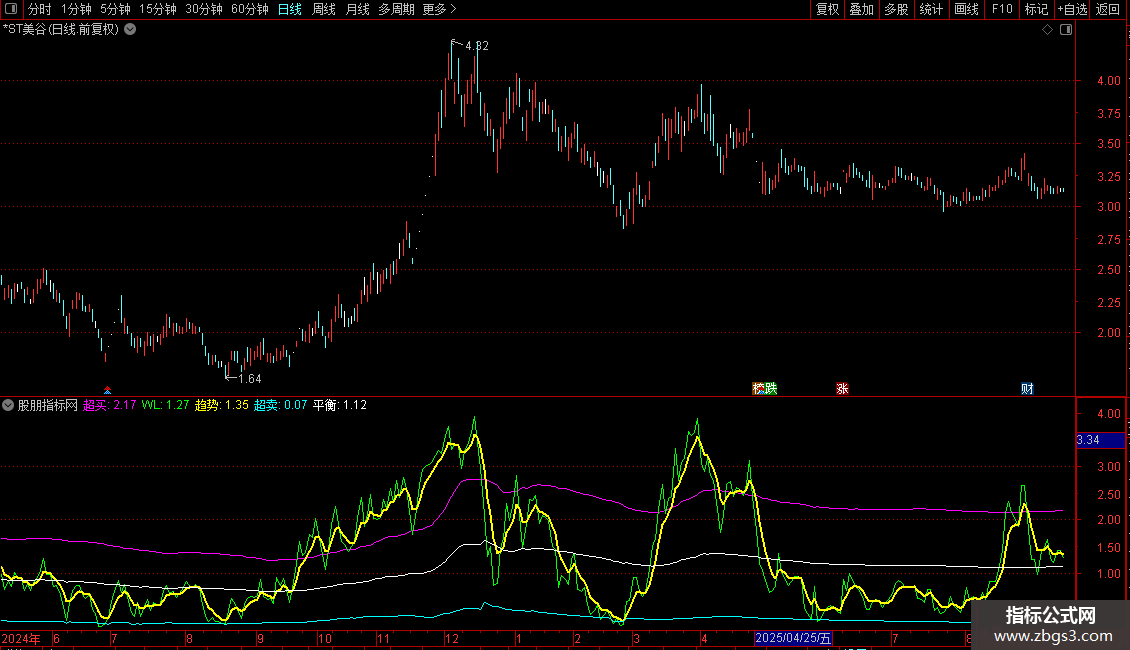Switch to the 分时 intraday chart

pos(40,9)
